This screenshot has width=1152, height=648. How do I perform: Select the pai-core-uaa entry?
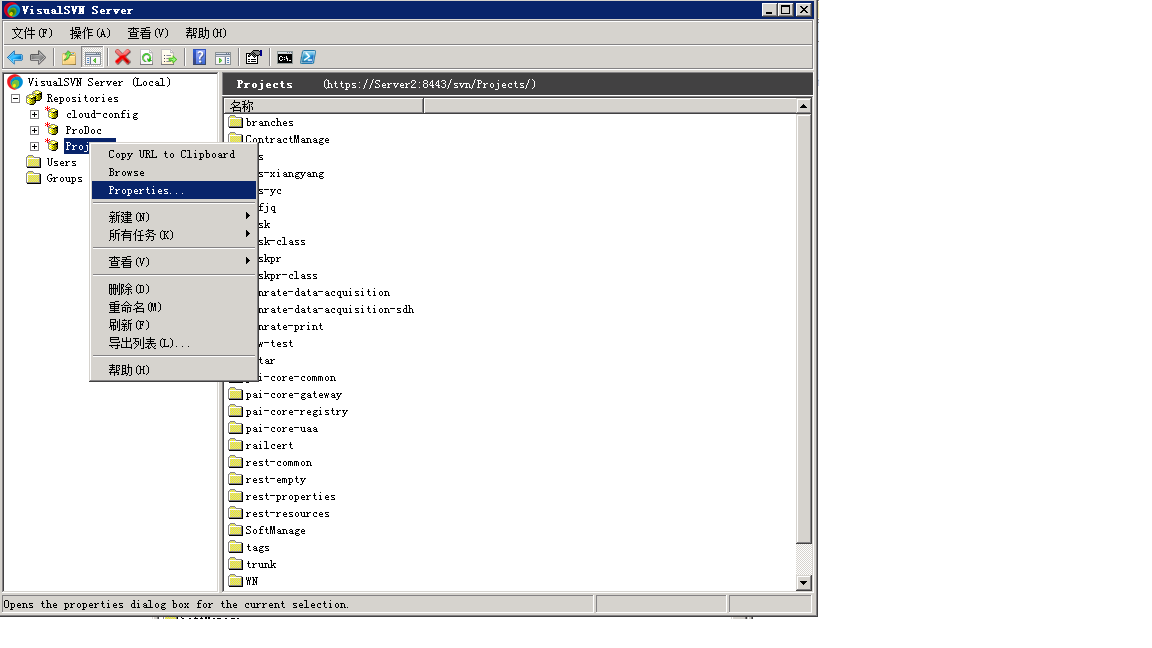[282, 428]
